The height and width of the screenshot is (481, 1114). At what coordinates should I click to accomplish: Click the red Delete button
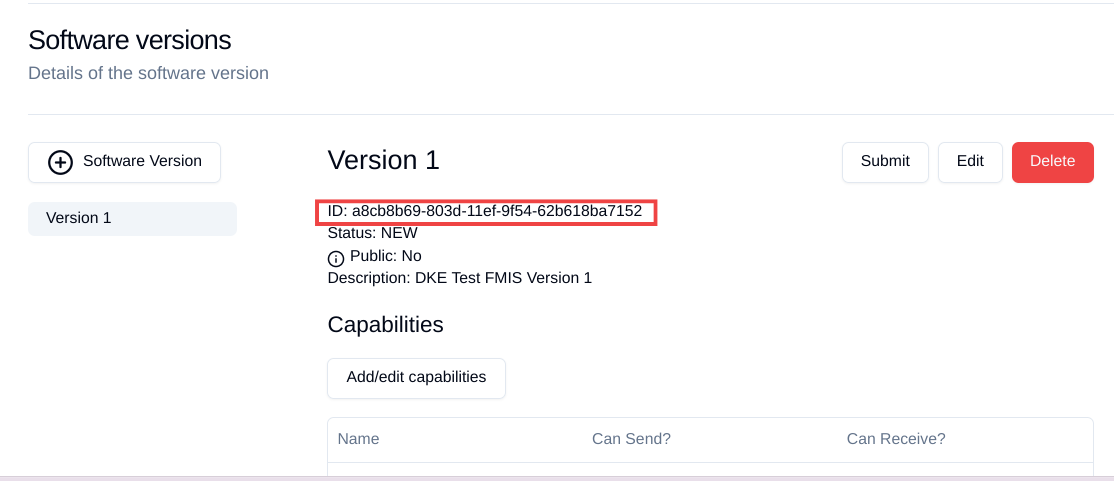(x=1053, y=162)
